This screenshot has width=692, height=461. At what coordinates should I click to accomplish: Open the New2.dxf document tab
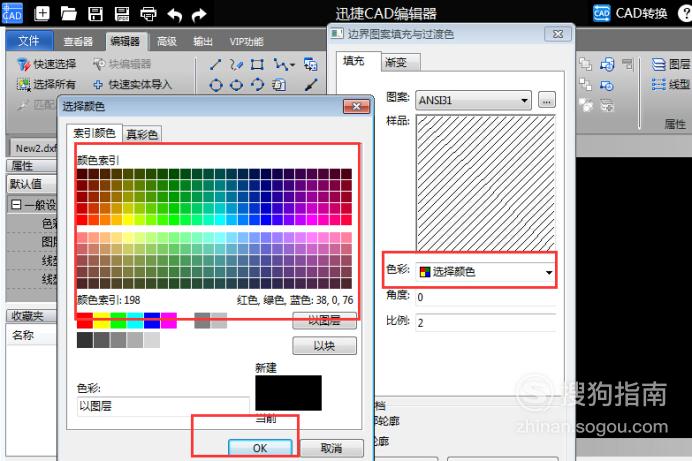(x=34, y=148)
